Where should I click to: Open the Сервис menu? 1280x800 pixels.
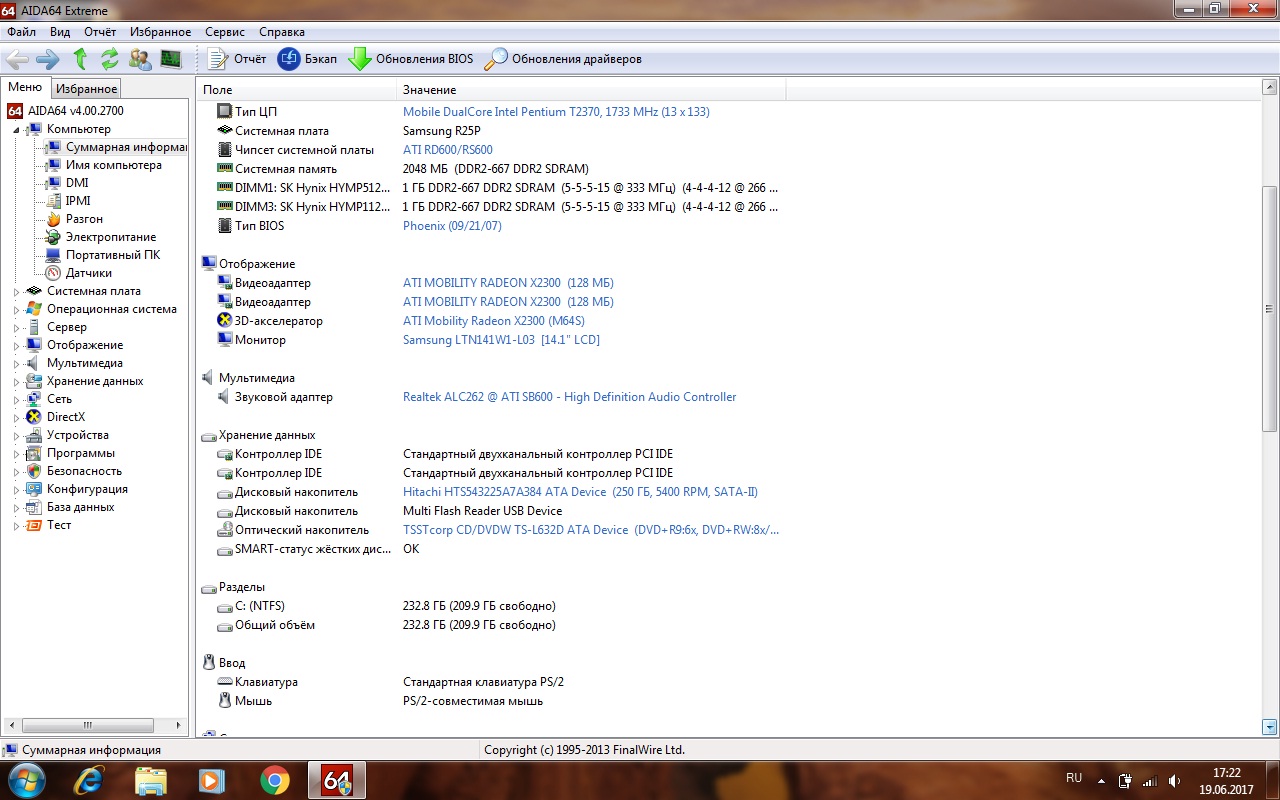[x=225, y=32]
